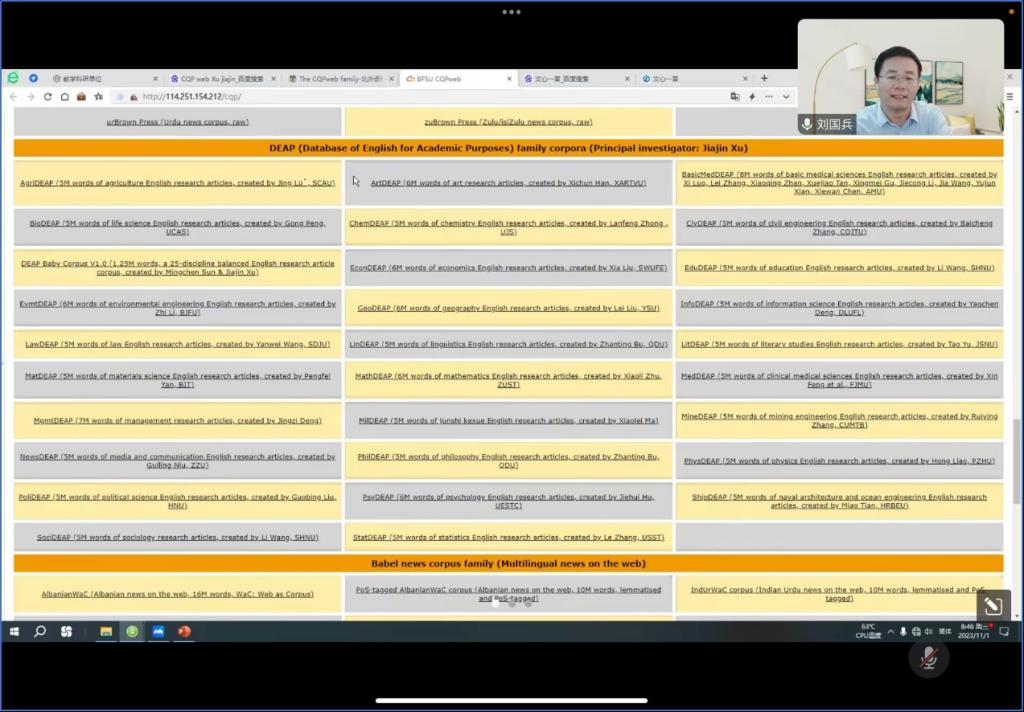
Task: Click the 360 browser logo icon
Action: pyautogui.click(x=13, y=78)
